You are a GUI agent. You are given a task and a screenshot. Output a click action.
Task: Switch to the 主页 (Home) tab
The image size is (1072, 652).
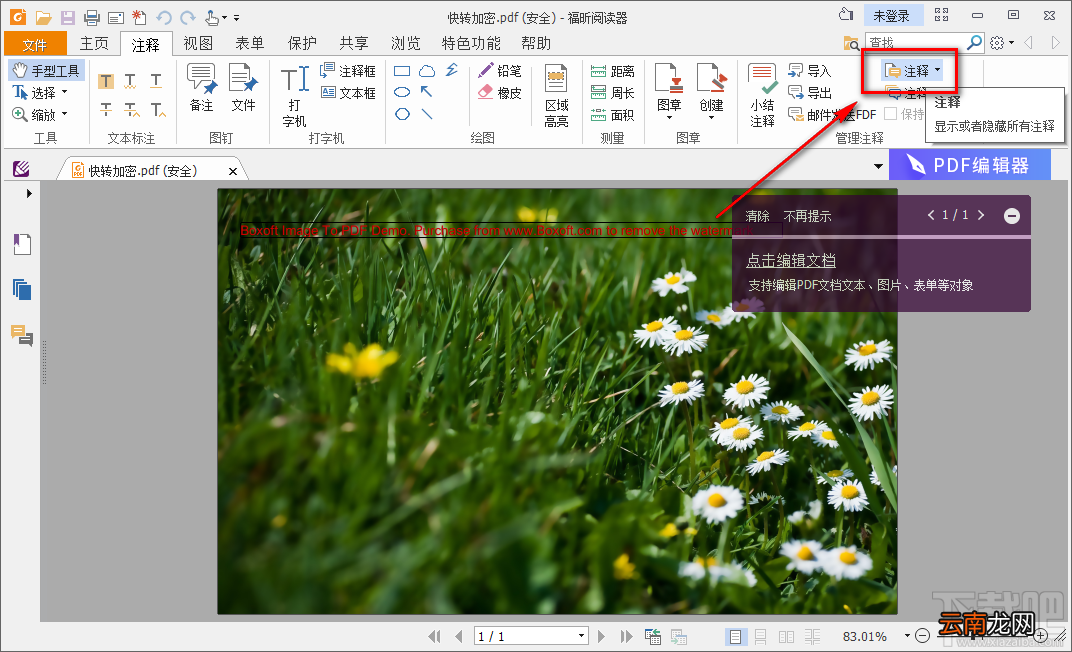[x=94, y=44]
